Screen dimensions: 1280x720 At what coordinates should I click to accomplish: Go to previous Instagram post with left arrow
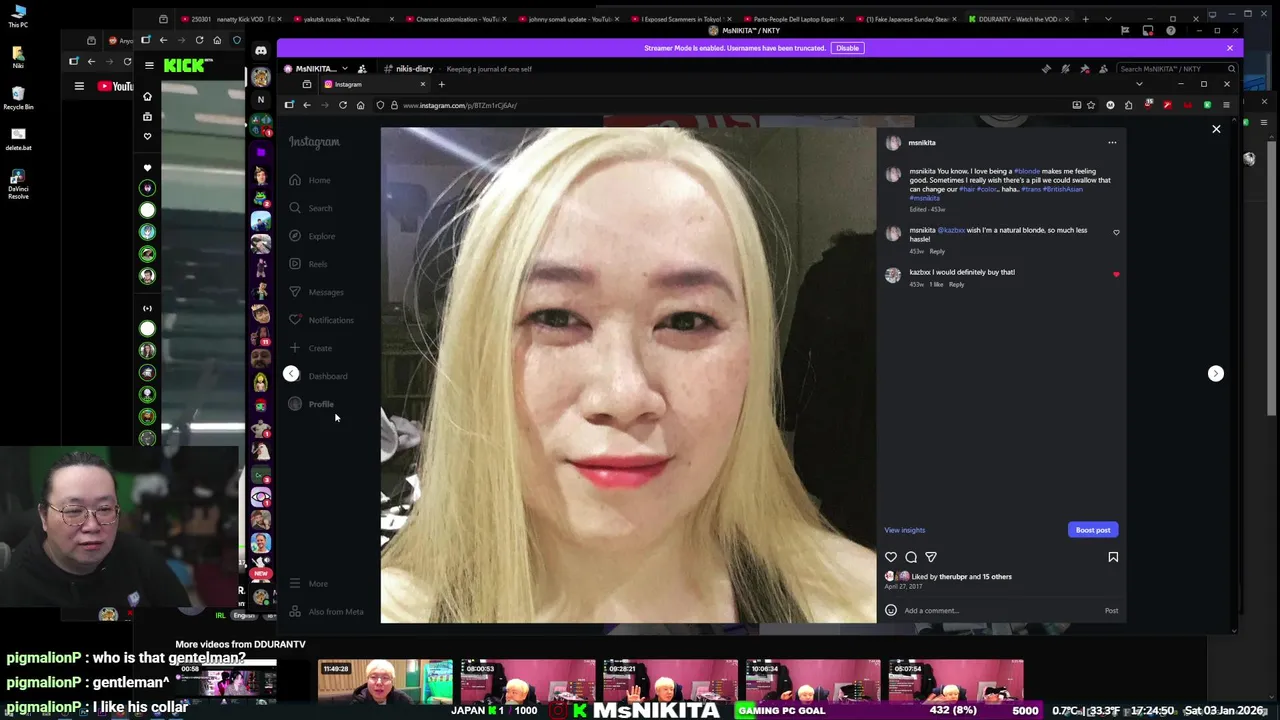pos(291,373)
